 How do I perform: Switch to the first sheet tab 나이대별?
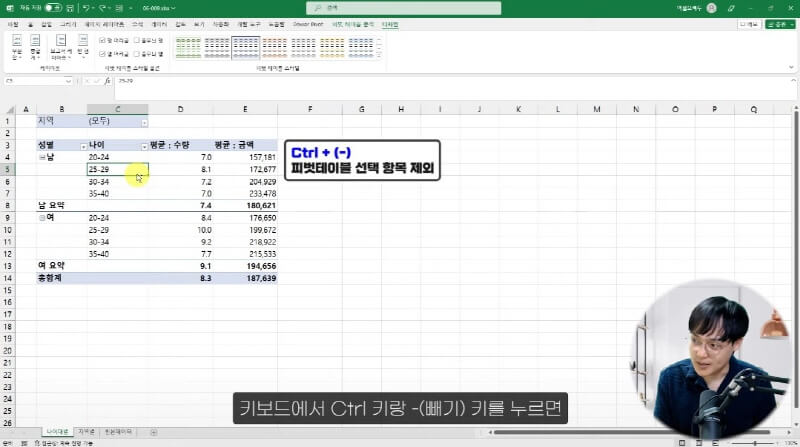(x=57, y=432)
